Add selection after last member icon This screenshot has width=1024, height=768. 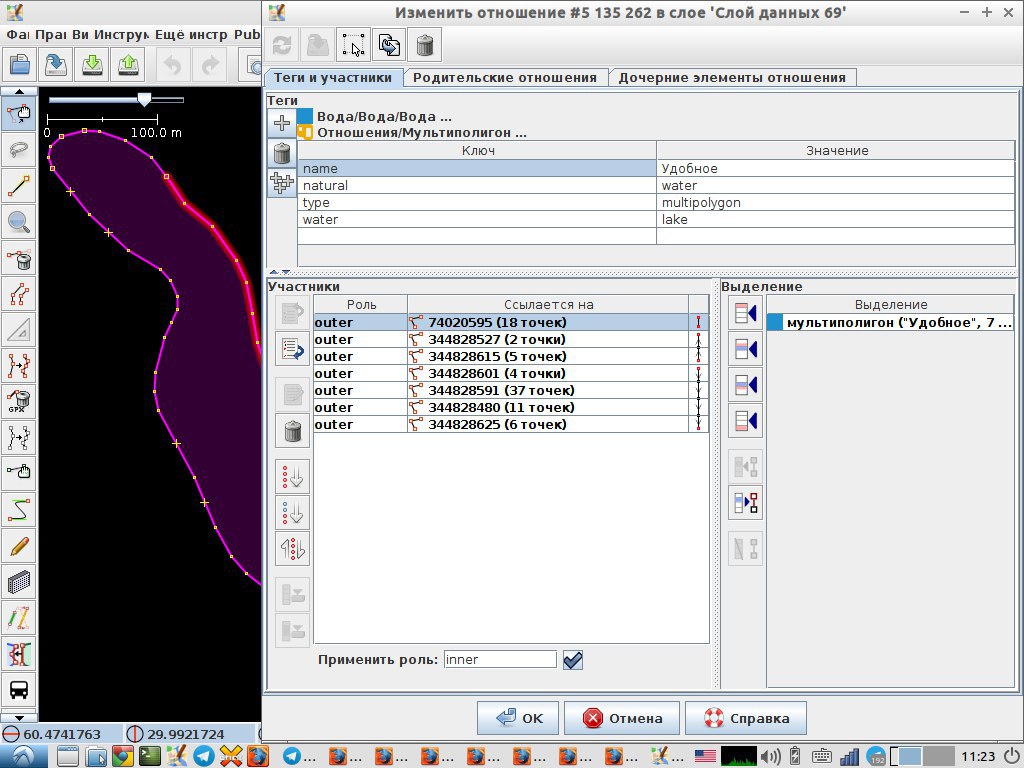[x=745, y=421]
